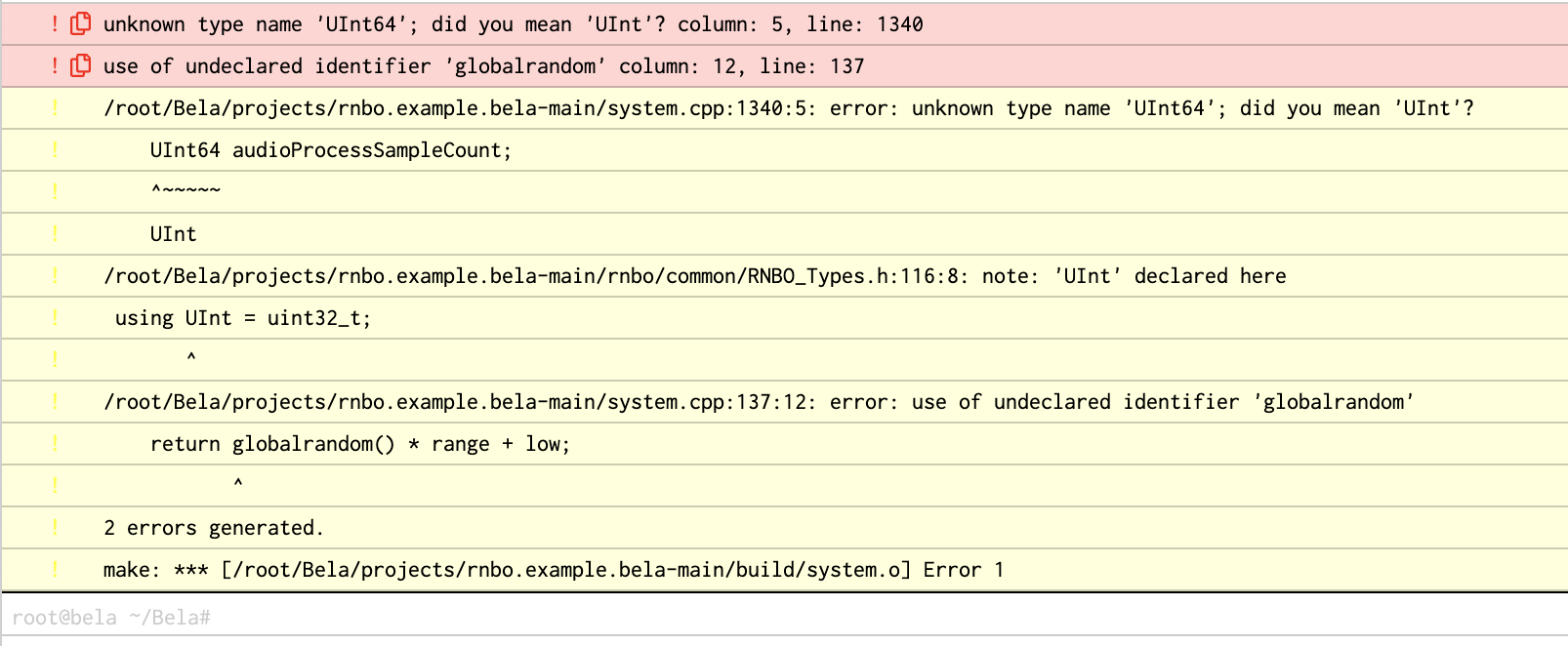Image resolution: width=1568 pixels, height=646 pixels.
Task: Focus the root@bela console input field
Action: [x=781, y=618]
